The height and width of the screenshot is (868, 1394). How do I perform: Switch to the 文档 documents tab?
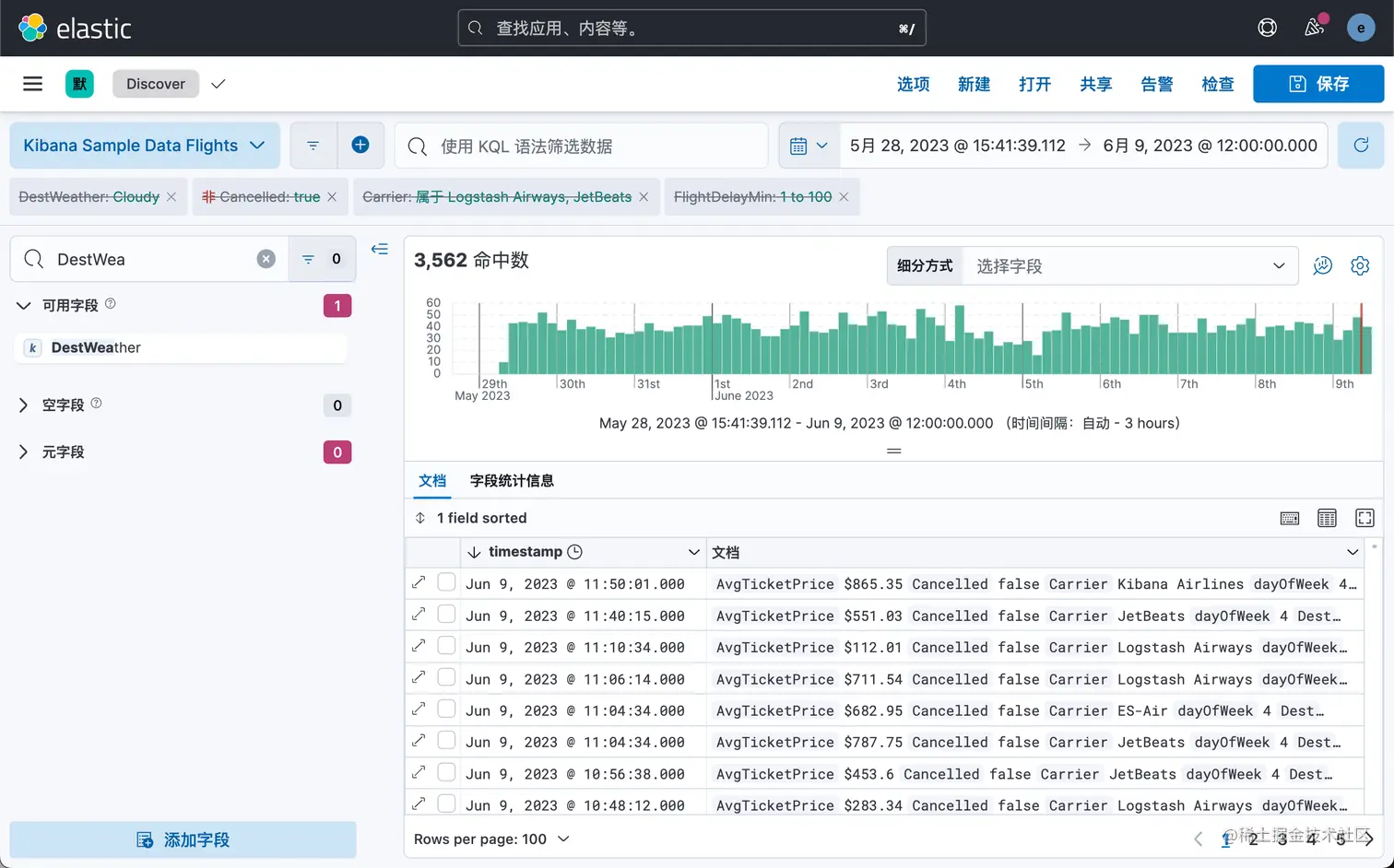(x=432, y=481)
